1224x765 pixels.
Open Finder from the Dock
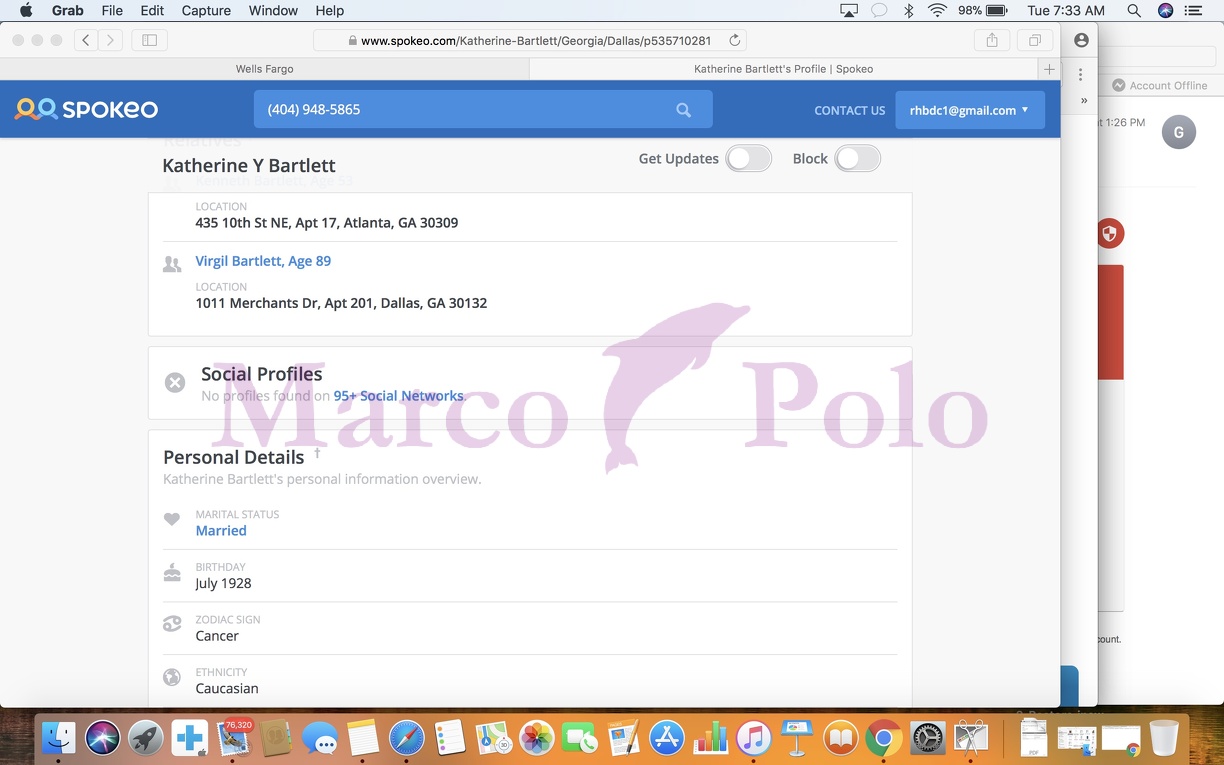(59, 739)
